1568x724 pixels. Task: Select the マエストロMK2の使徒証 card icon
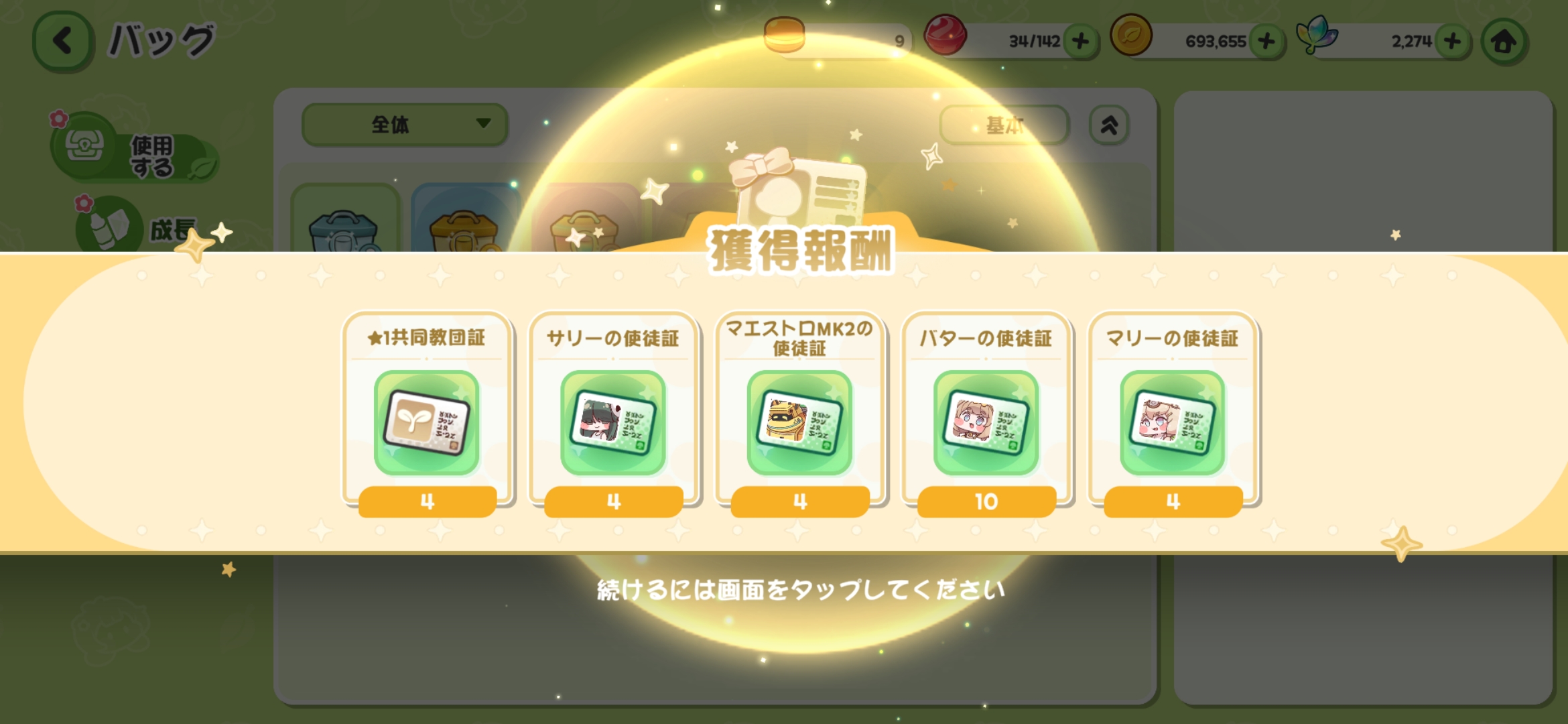[799, 423]
